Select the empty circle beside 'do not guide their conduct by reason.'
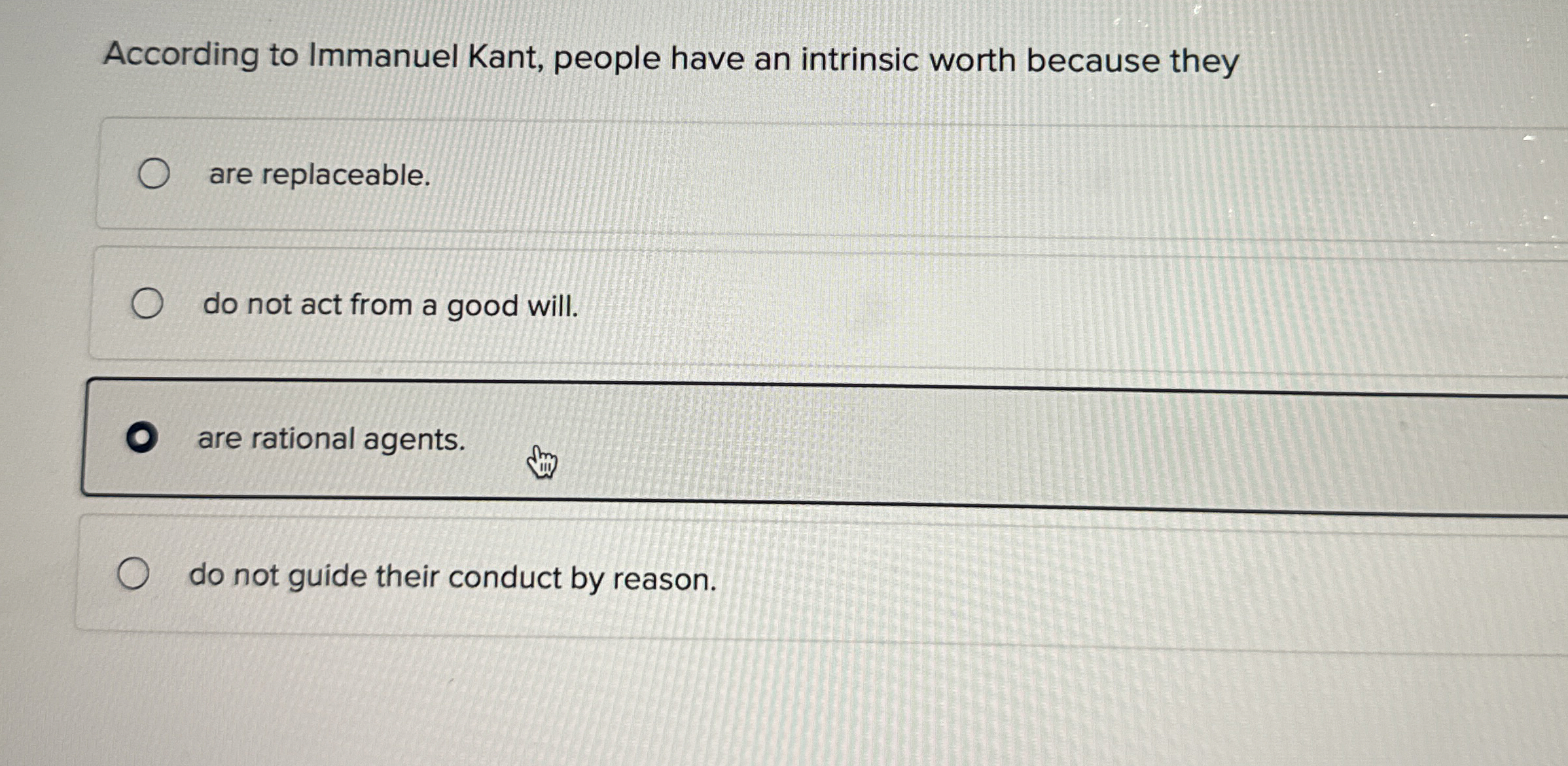 click(x=134, y=574)
